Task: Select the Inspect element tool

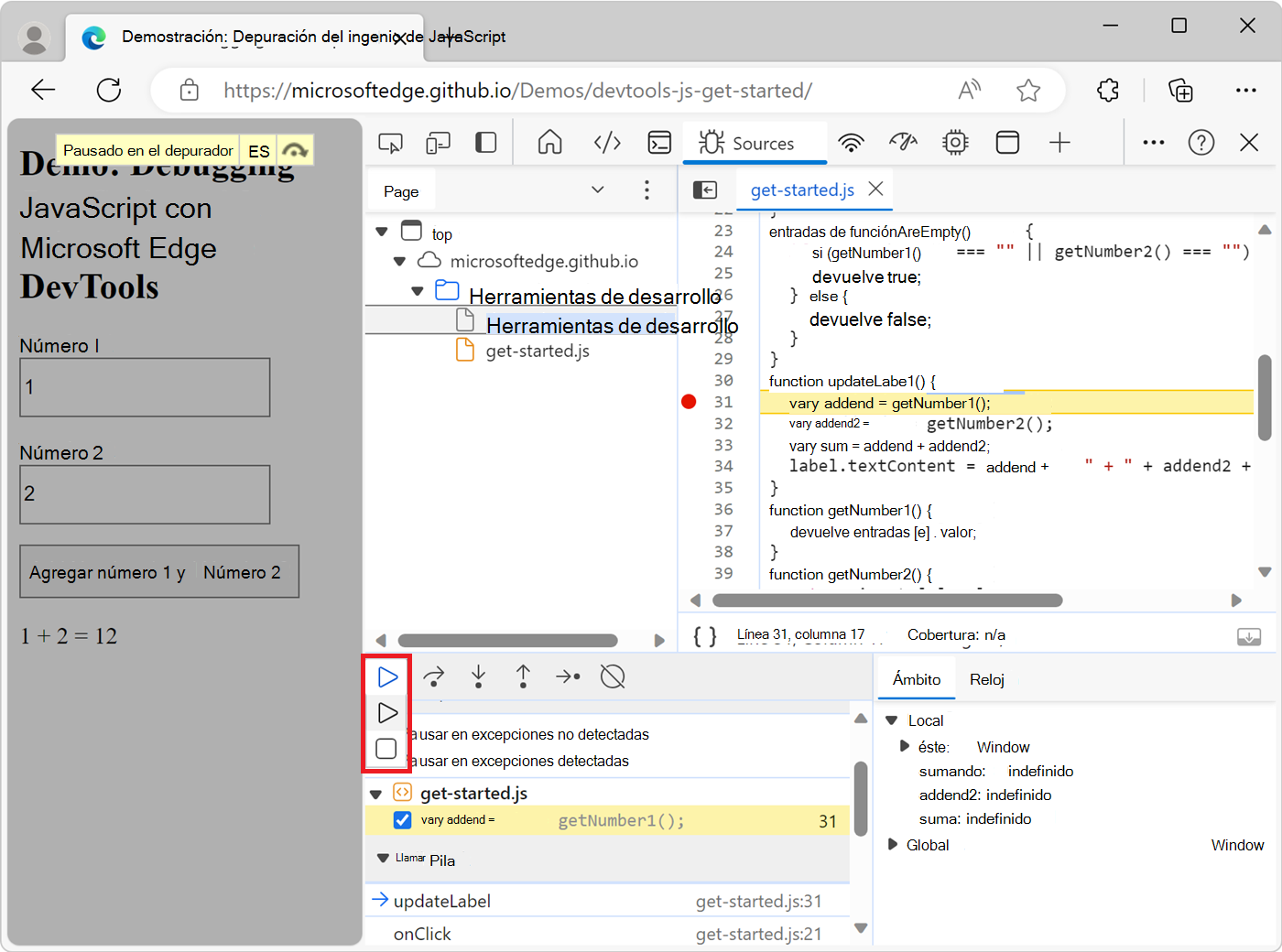Action: (391, 143)
